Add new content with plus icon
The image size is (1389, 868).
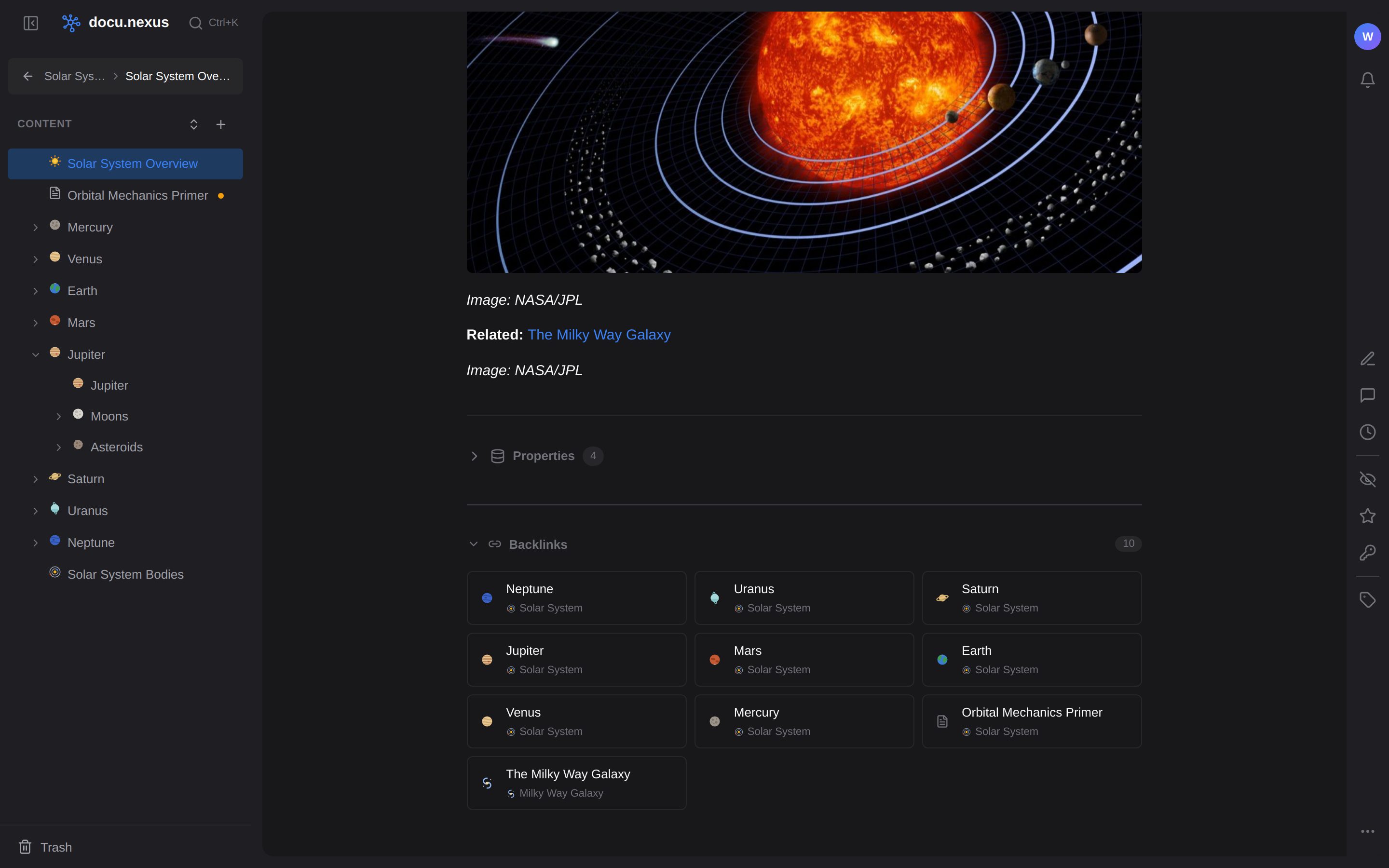click(x=220, y=124)
